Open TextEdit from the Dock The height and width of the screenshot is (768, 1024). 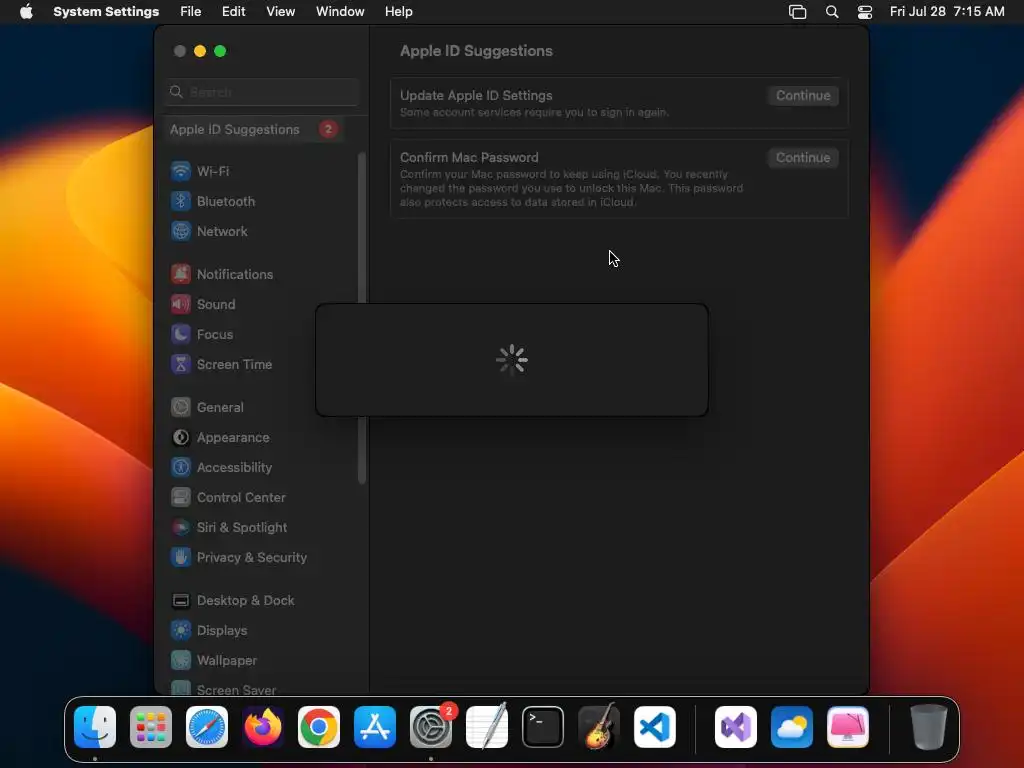pos(487,726)
